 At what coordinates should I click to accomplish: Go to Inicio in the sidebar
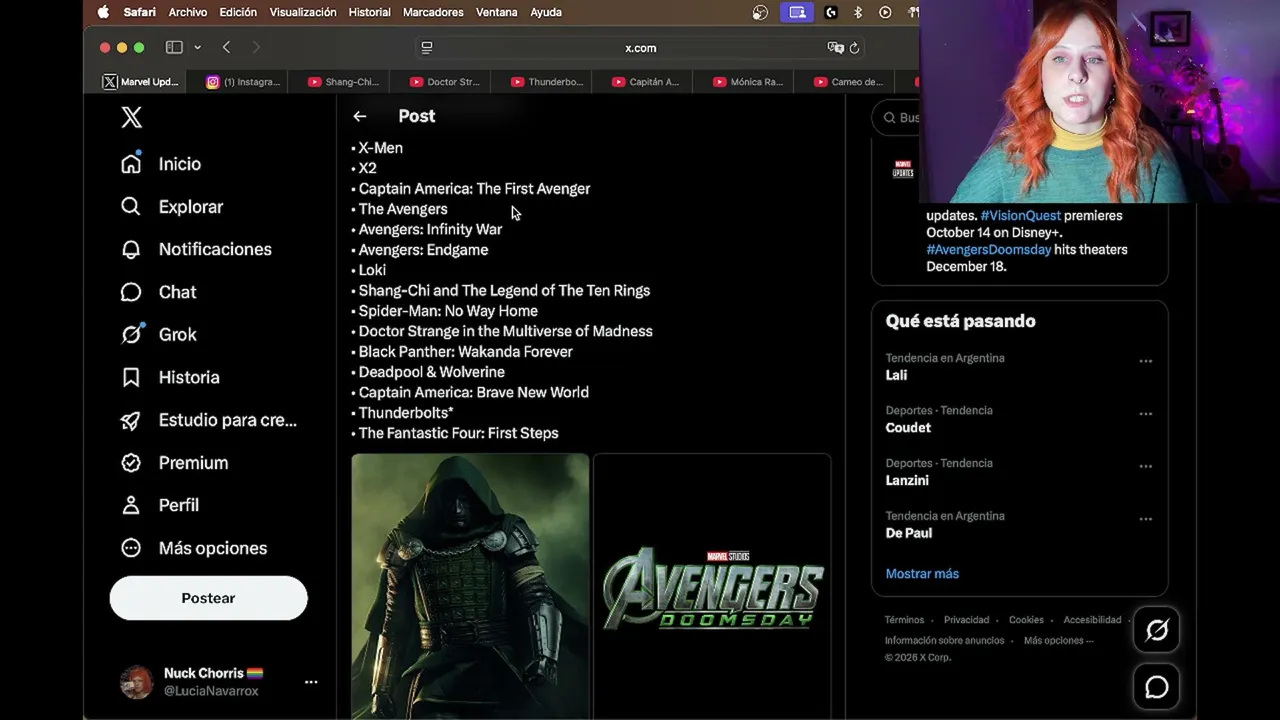161,164
